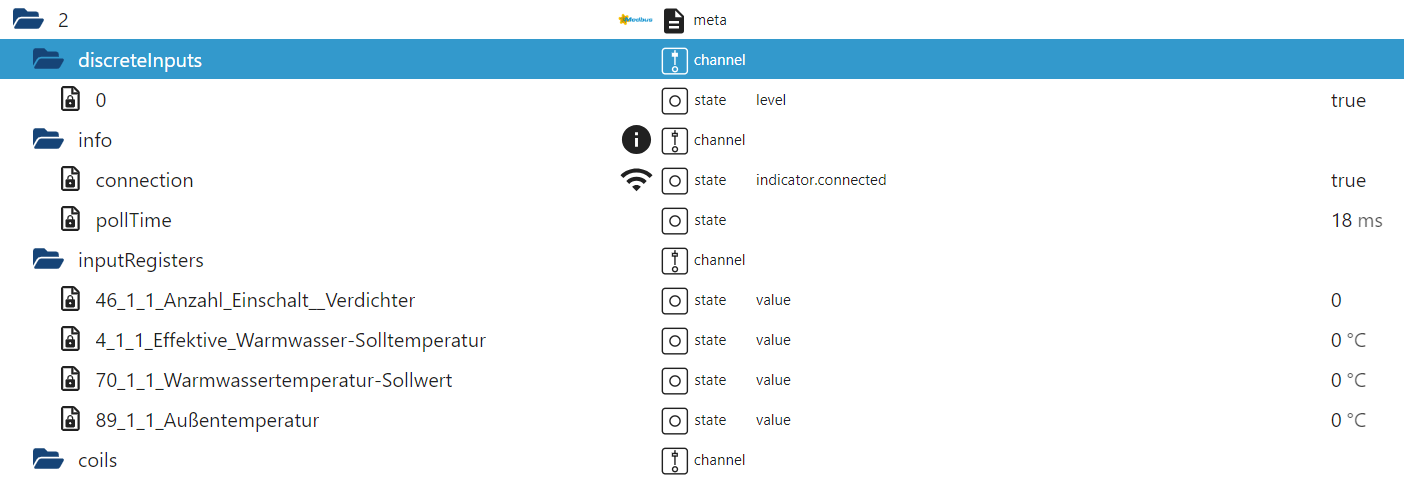Click the true value of discrete input 0
1404x479 pixels.
click(1348, 100)
